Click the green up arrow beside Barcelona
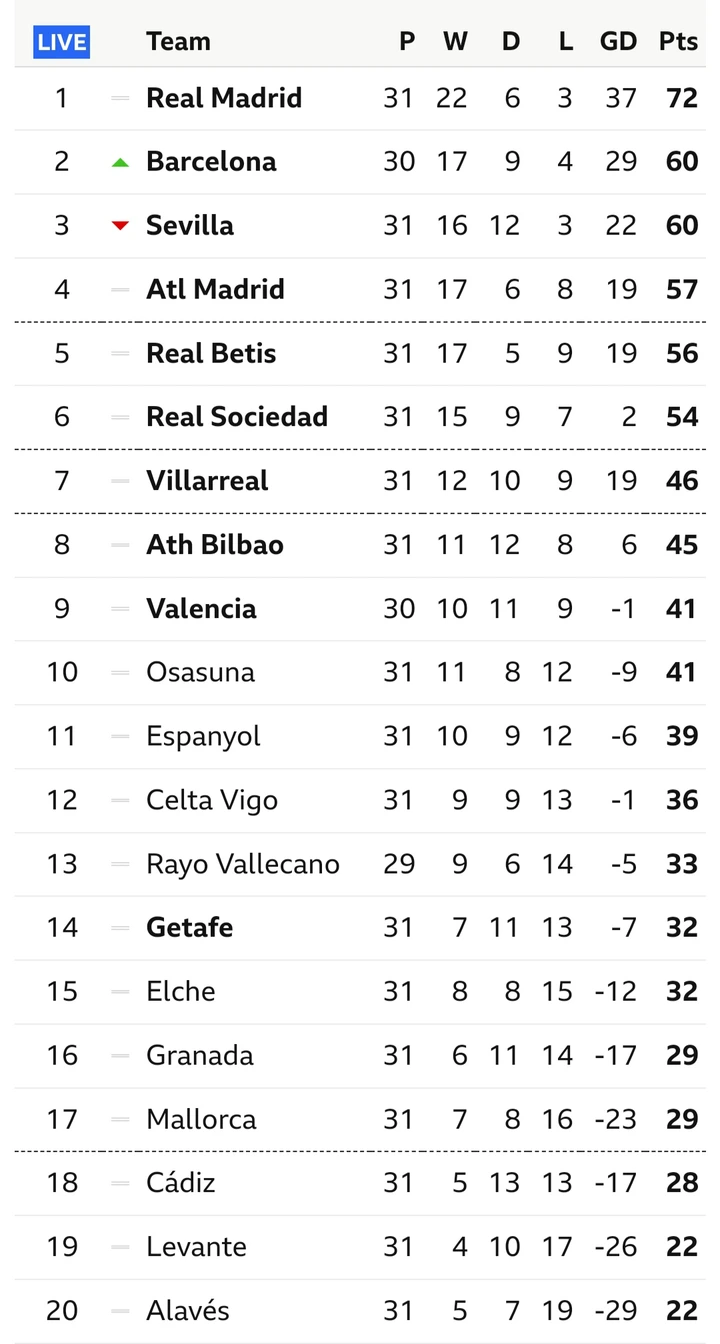Screen dimensions: 720x1344 click(x=121, y=162)
